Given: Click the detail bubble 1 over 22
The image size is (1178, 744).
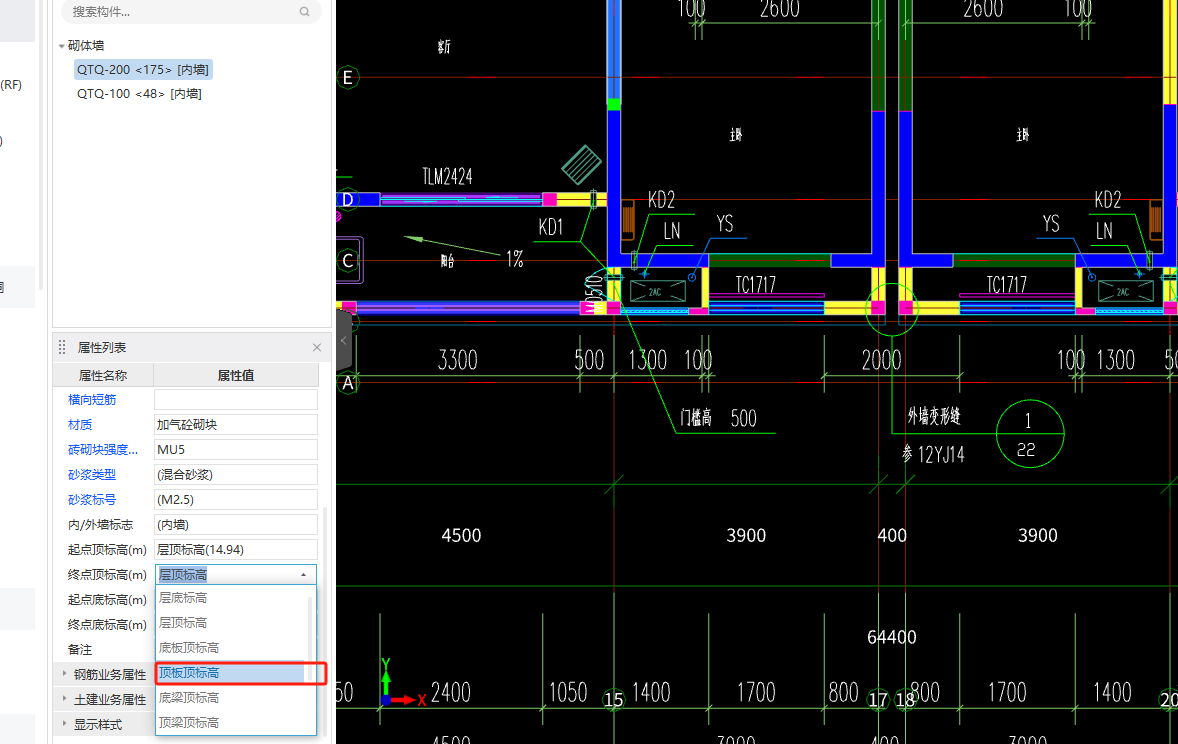Looking at the screenshot, I should [x=1030, y=434].
